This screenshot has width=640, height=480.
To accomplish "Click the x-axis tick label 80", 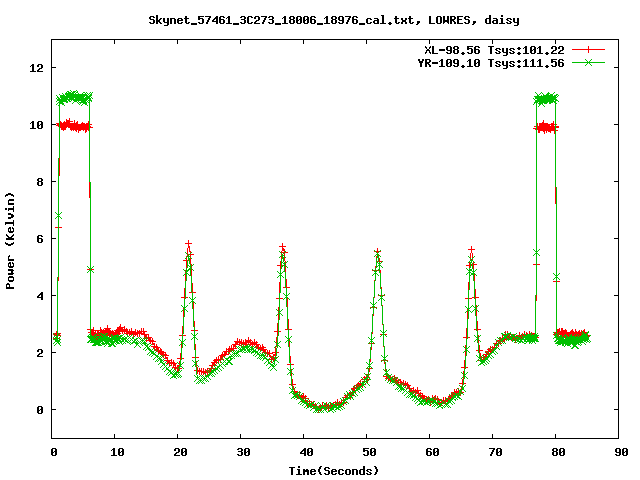I will 558,452.
